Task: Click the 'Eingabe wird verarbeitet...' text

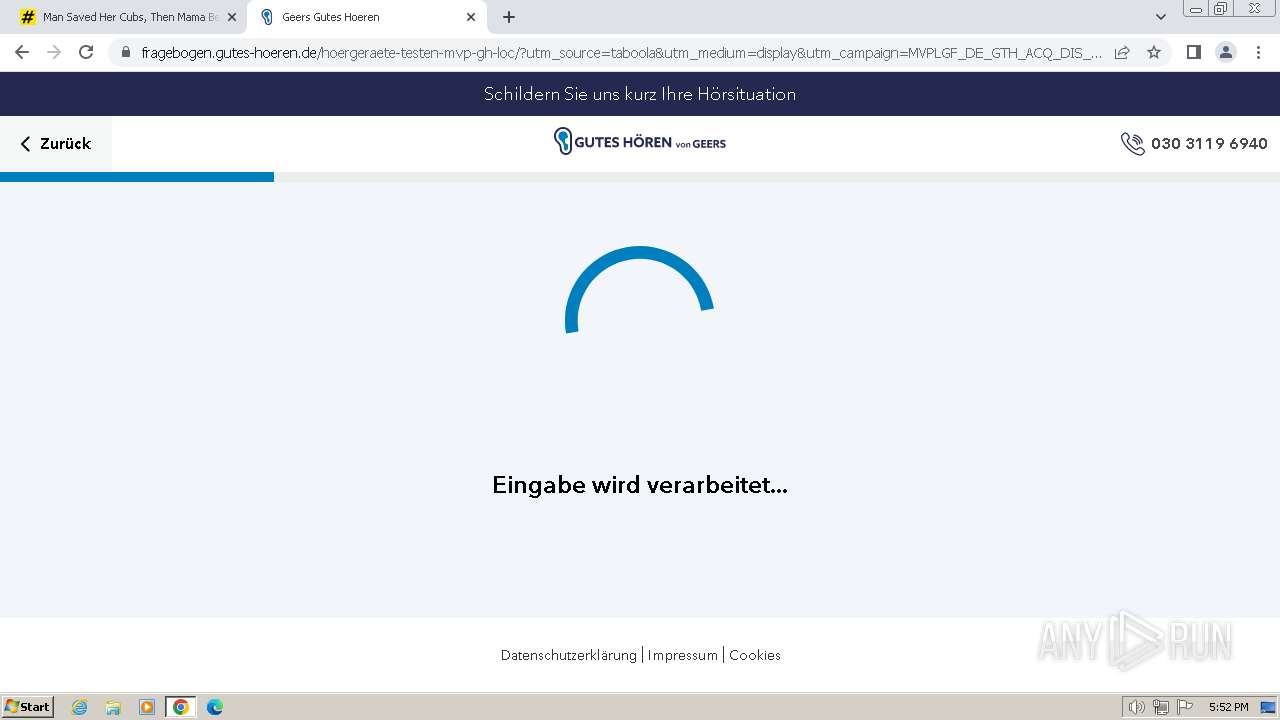Action: click(640, 485)
